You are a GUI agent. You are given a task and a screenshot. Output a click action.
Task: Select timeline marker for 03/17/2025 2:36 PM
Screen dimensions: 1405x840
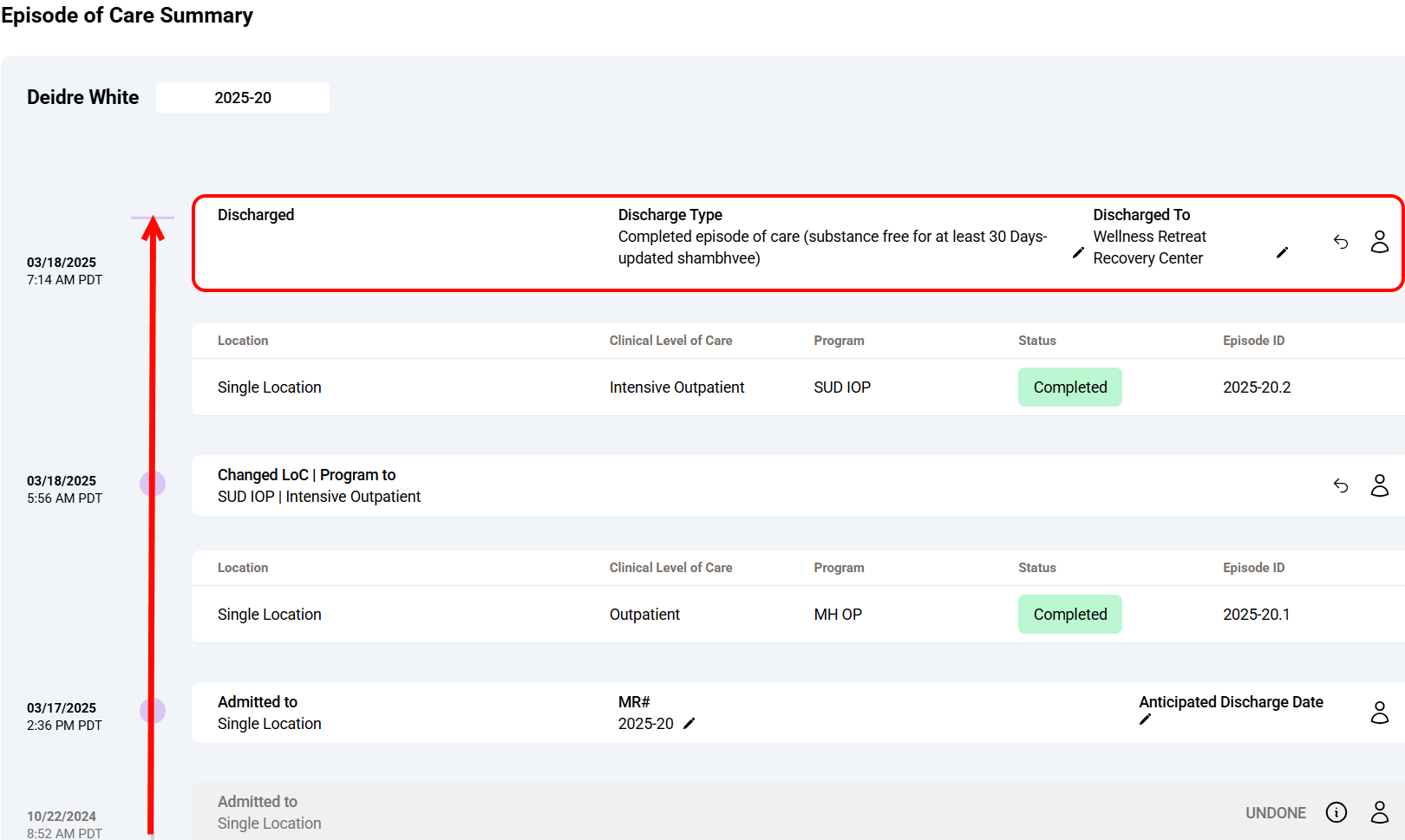[x=153, y=711]
